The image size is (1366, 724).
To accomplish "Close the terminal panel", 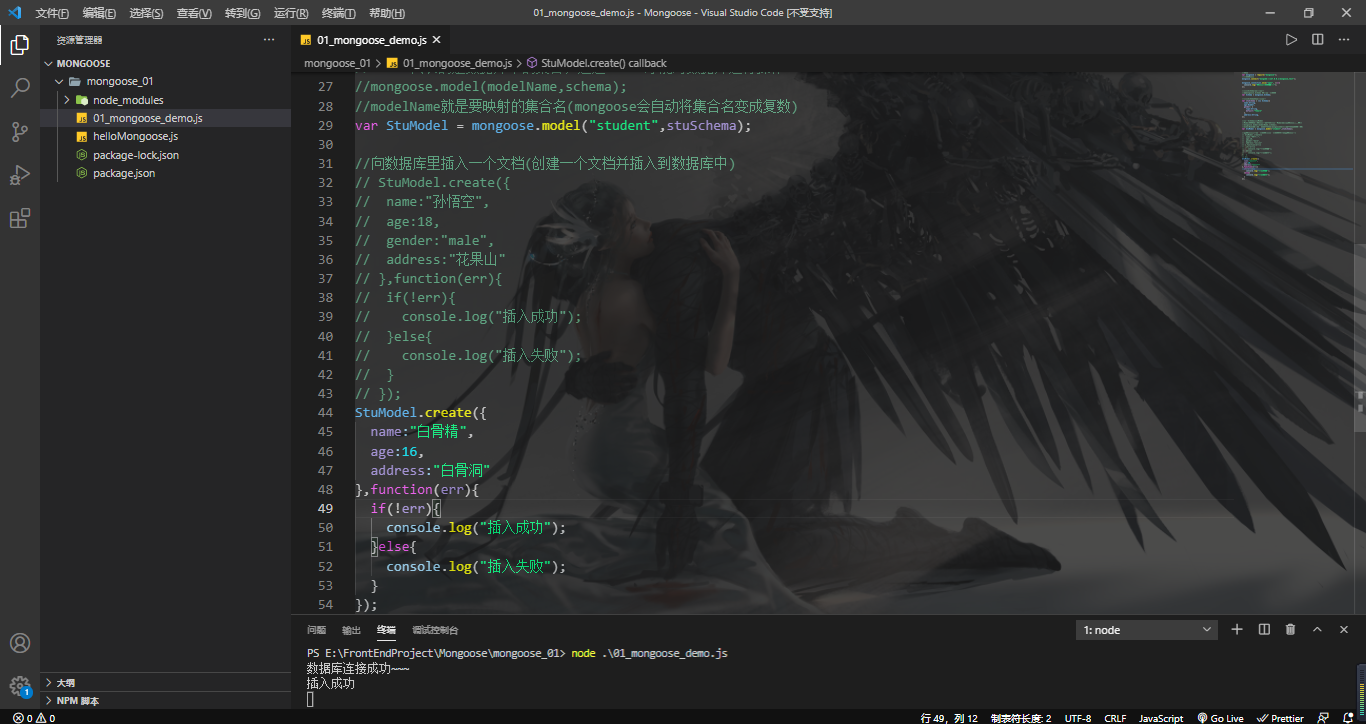I will pos(1343,629).
